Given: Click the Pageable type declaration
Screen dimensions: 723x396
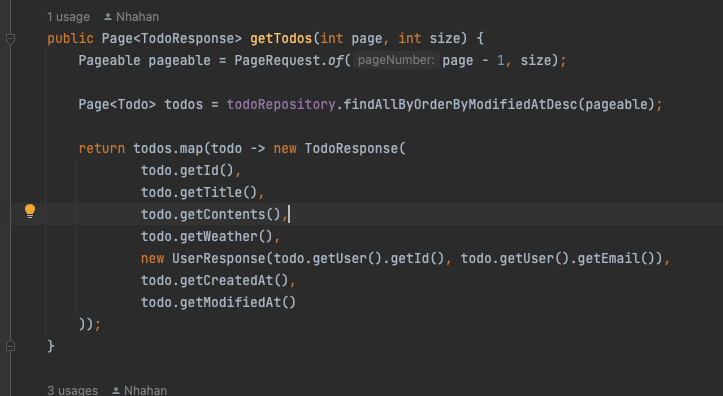Looking at the screenshot, I should coord(109,60).
